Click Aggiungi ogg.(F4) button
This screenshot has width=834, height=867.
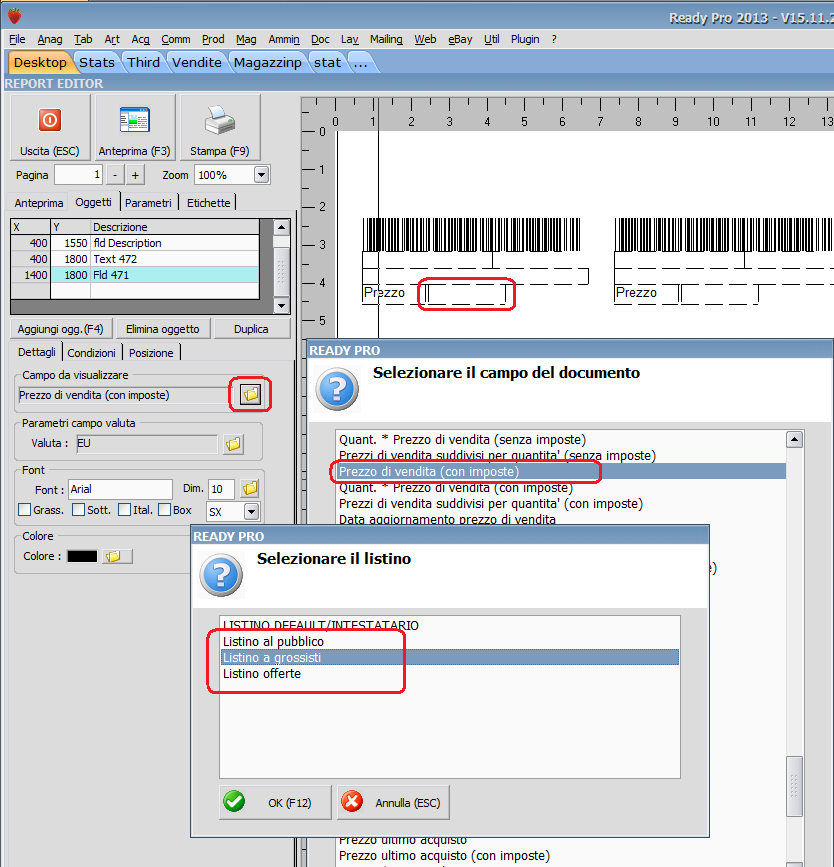click(60, 329)
